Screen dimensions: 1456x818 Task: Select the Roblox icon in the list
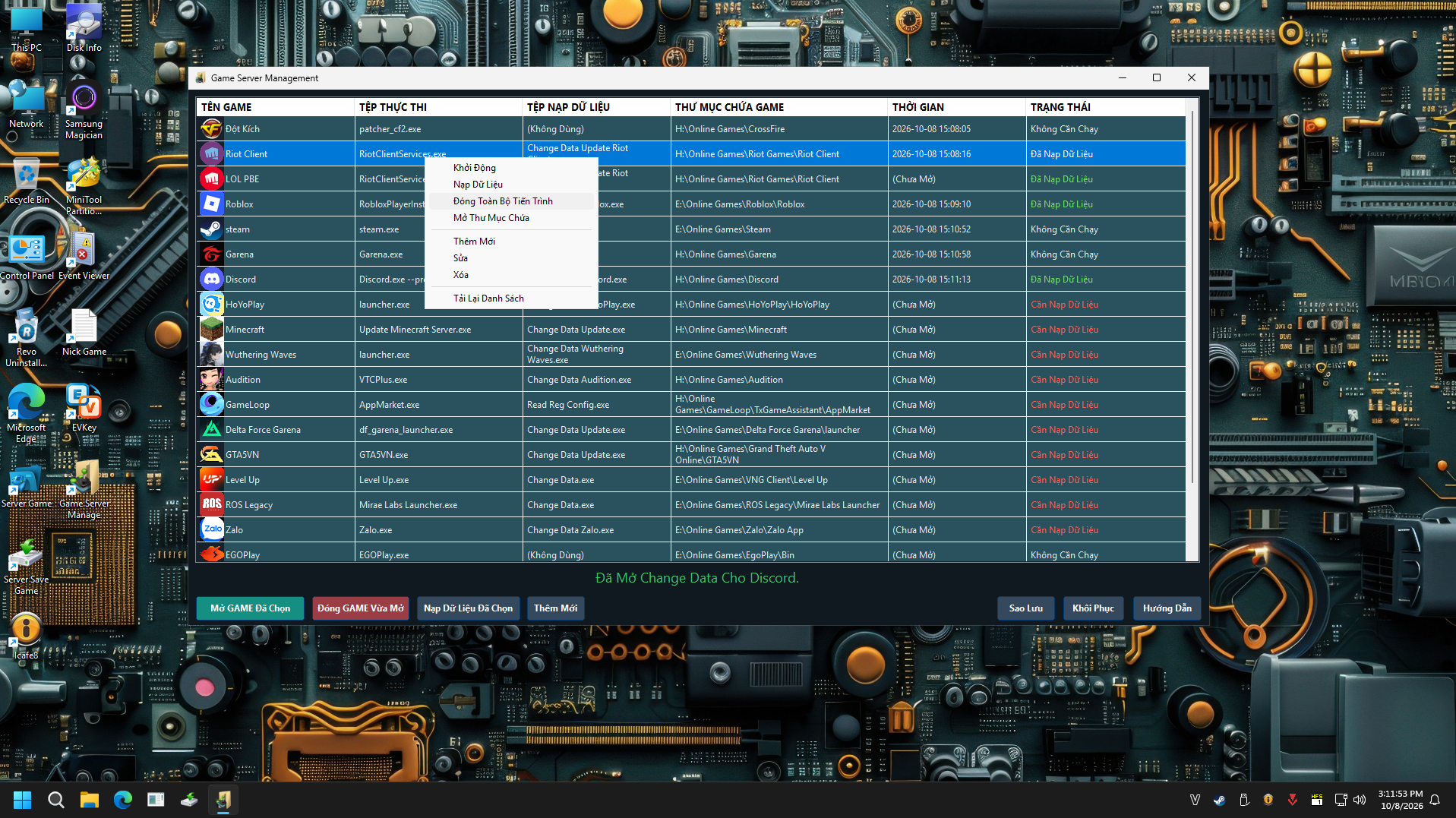coord(211,204)
